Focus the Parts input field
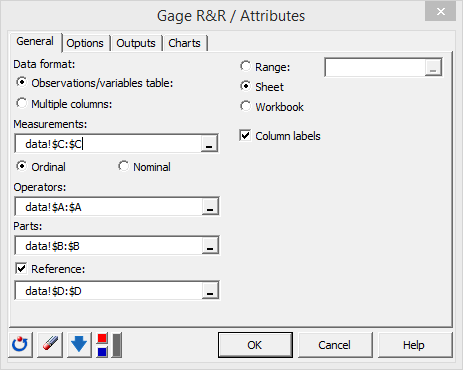 coord(108,246)
